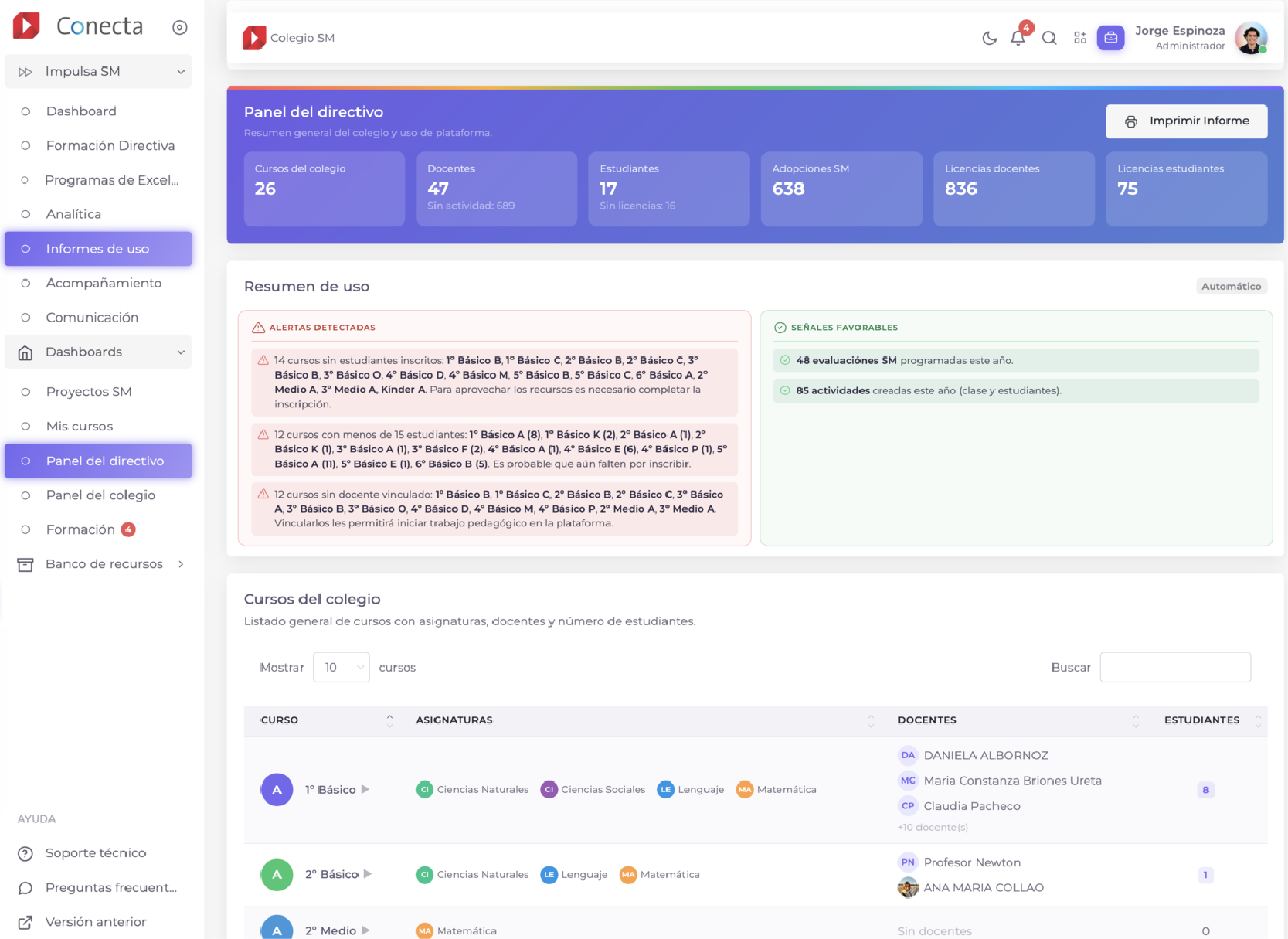Click the search magnifier icon
Screen dimensions: 1288x939
pyautogui.click(x=1049, y=38)
